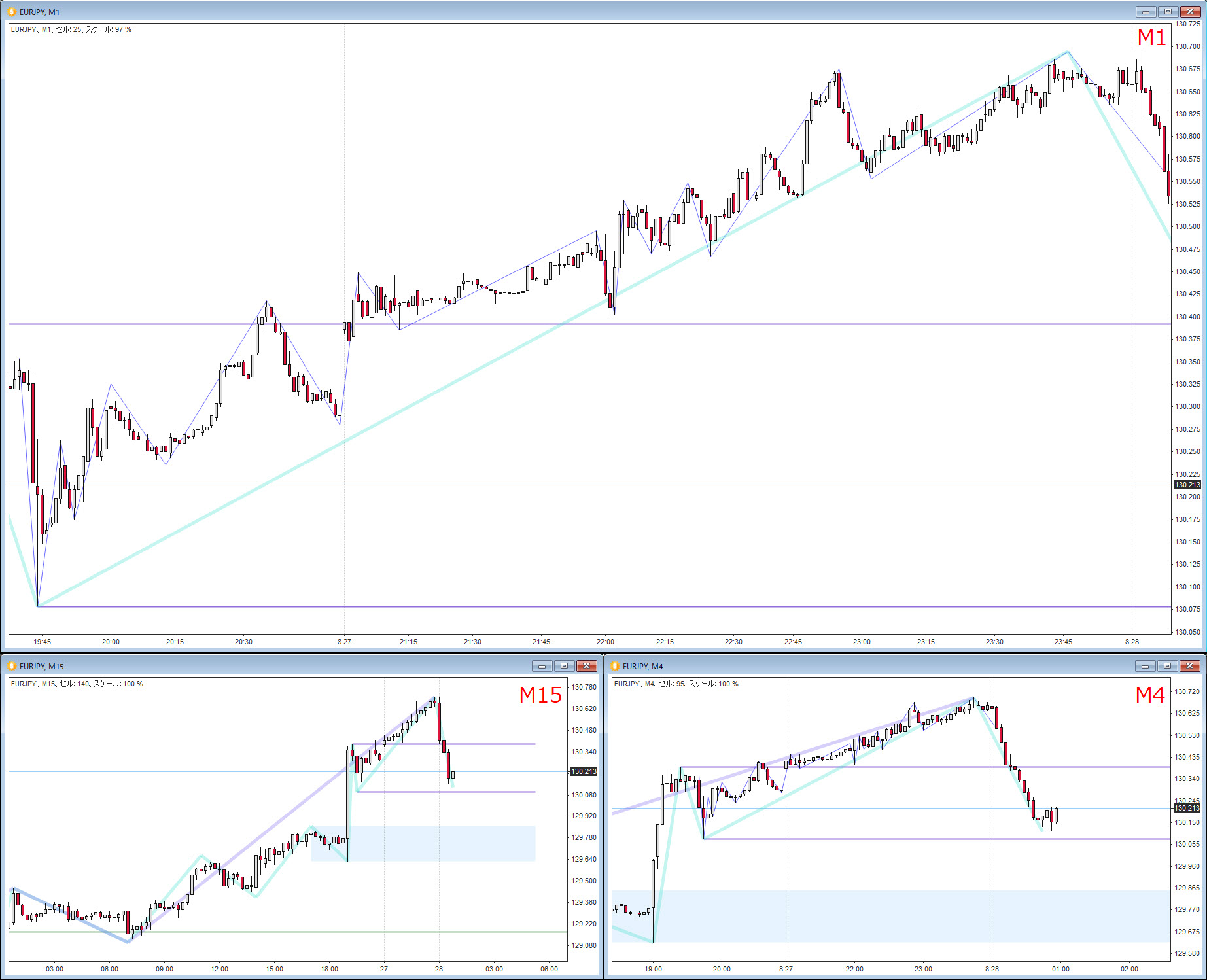Click the red M4 label on the chart
Image resolution: width=1207 pixels, height=980 pixels.
pyautogui.click(x=1150, y=695)
